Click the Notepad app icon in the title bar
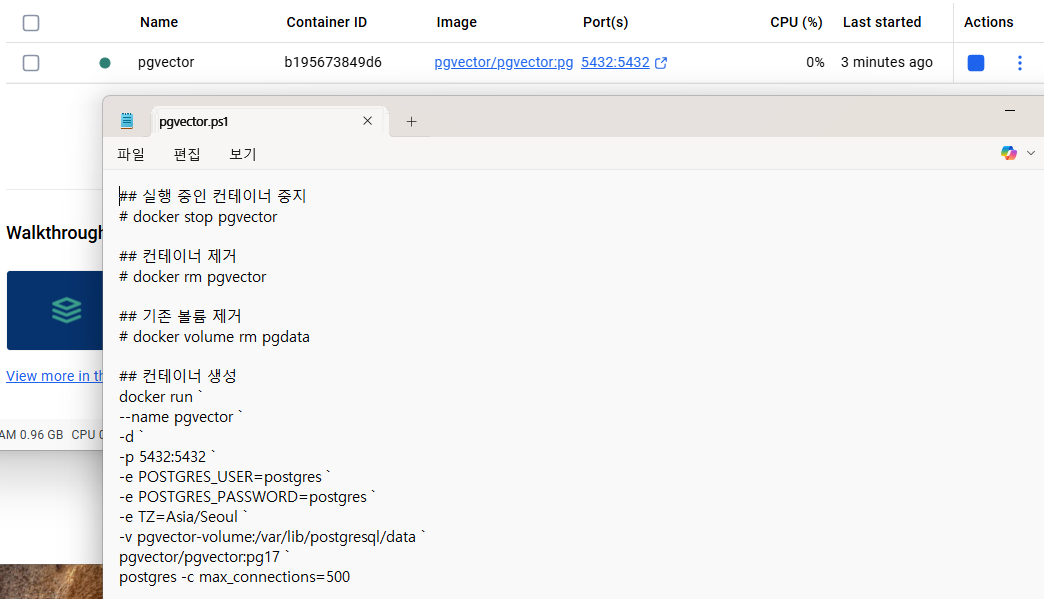This screenshot has width=1044, height=599. coord(127,120)
